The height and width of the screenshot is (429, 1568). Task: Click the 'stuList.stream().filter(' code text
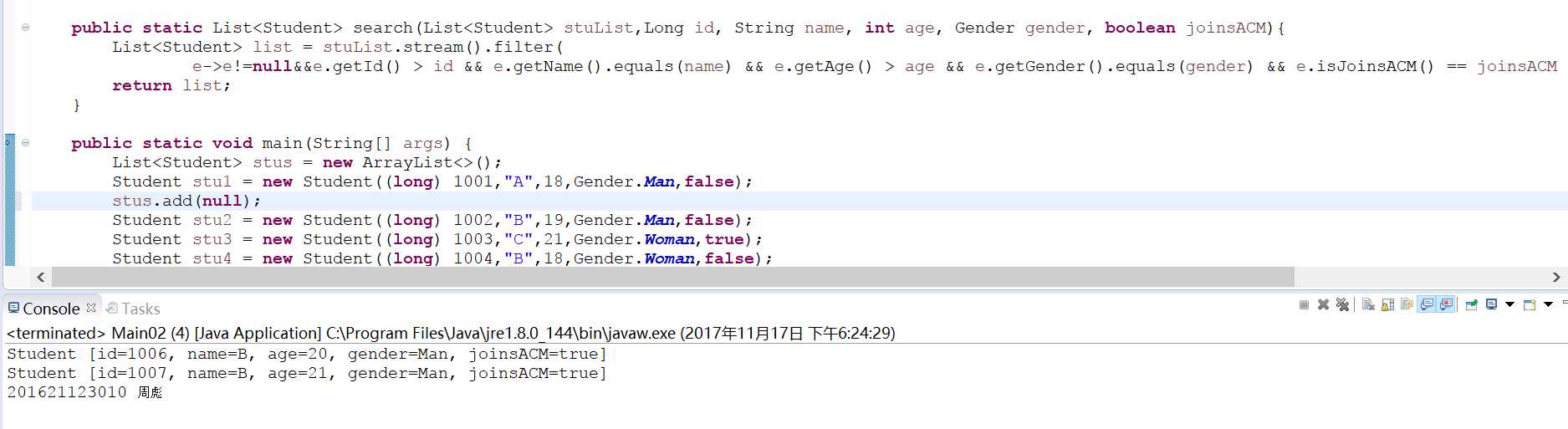443,47
